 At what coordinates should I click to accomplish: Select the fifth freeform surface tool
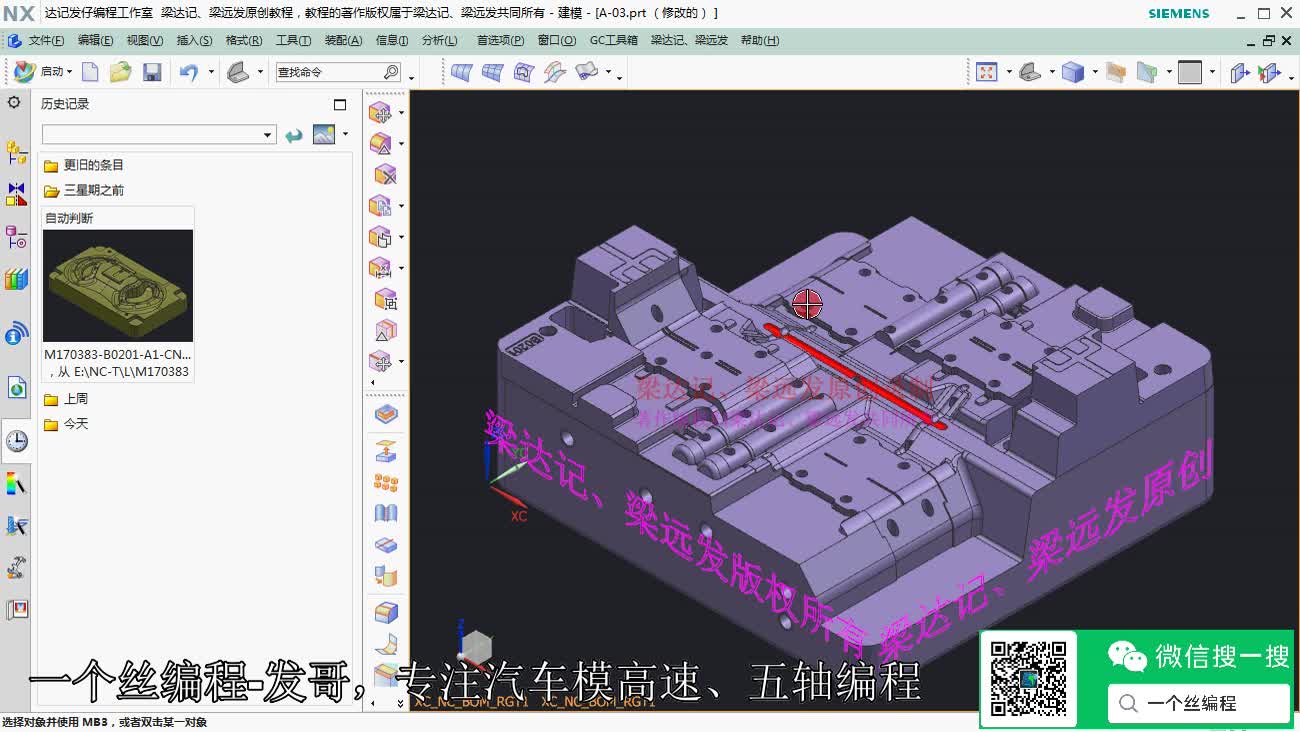587,72
